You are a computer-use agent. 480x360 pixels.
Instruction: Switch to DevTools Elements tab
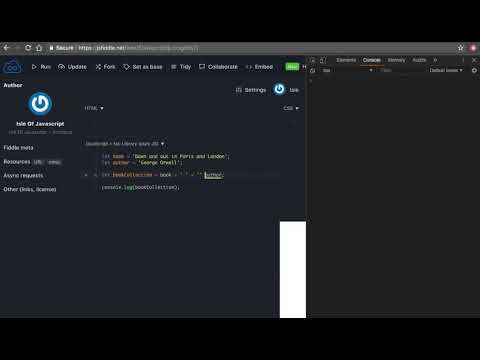click(346, 60)
